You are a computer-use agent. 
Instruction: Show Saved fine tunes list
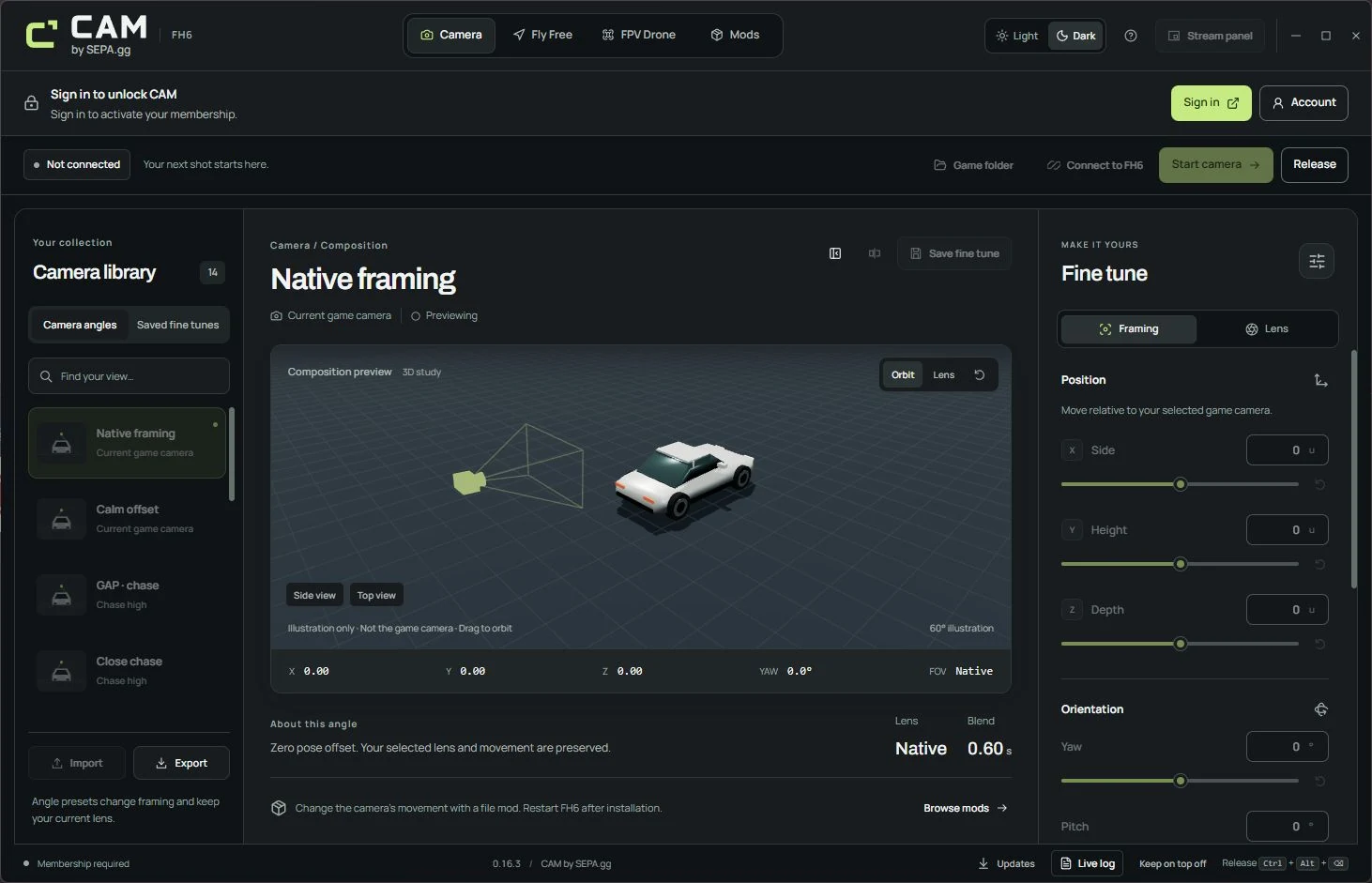[177, 325]
